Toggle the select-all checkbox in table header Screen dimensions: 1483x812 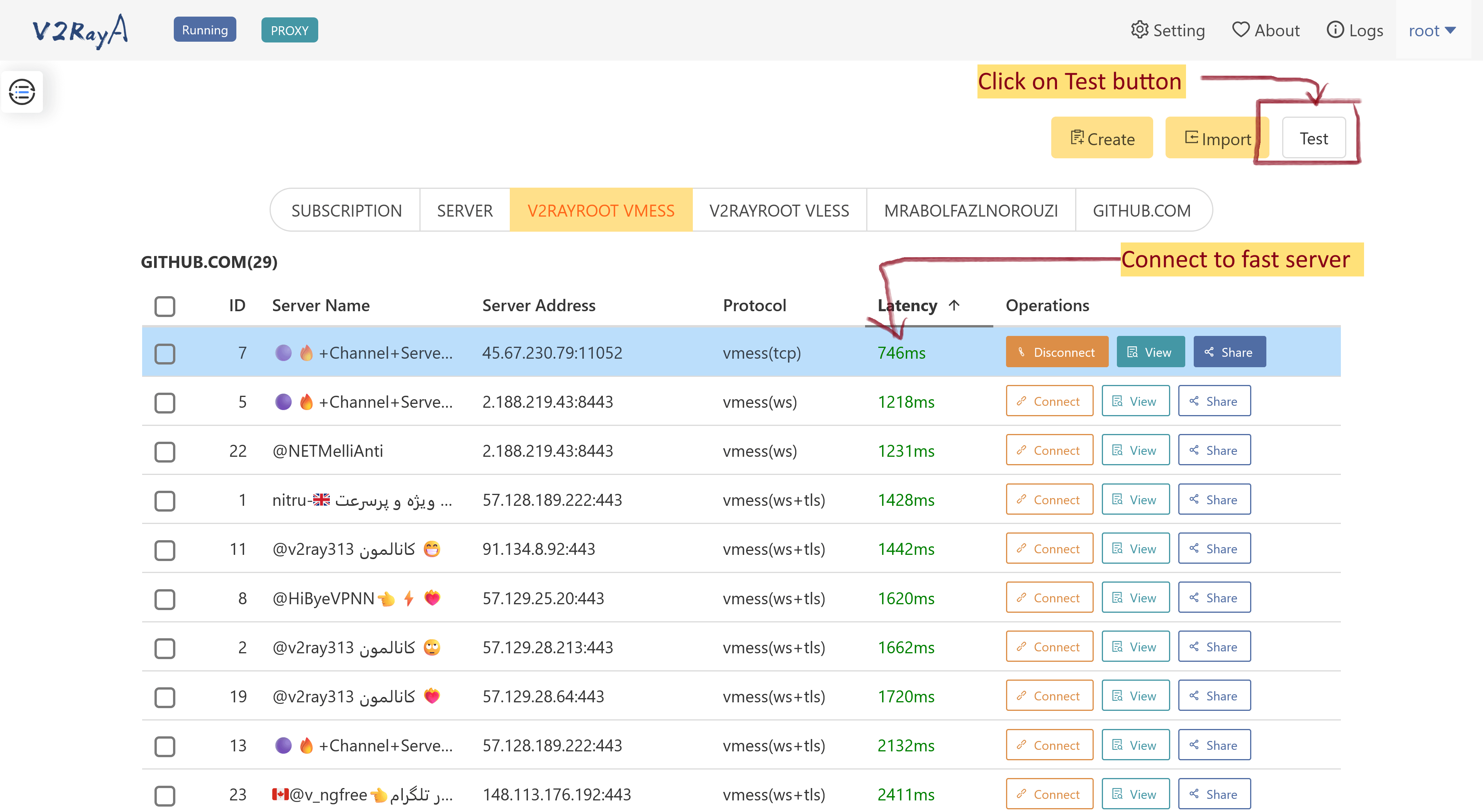click(x=165, y=306)
